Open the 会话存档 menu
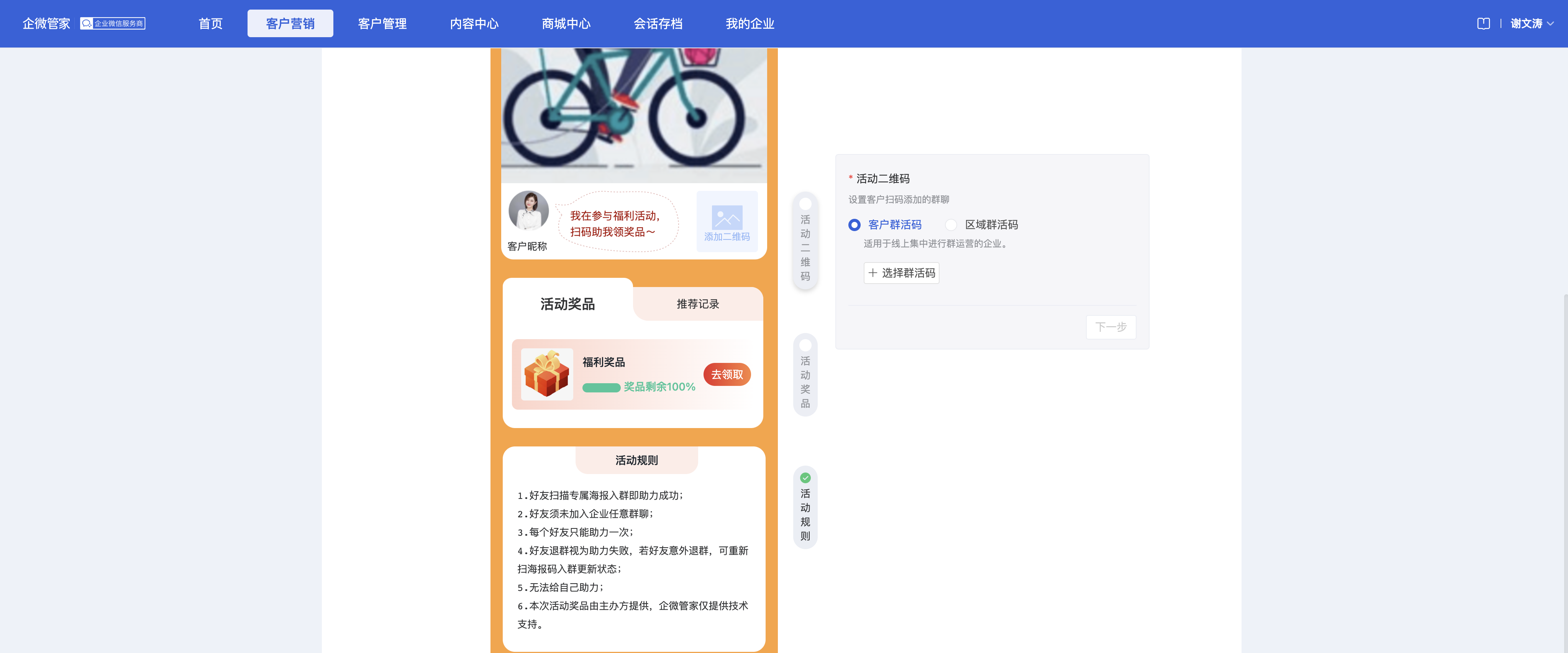This screenshot has height=653, width=1568. point(658,24)
